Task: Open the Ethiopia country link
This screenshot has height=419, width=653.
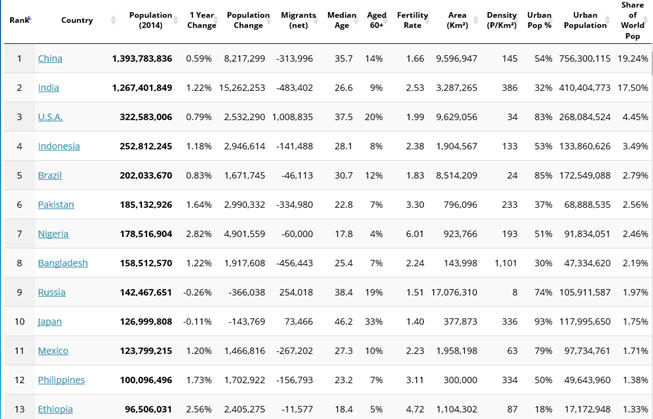Action: [x=55, y=409]
